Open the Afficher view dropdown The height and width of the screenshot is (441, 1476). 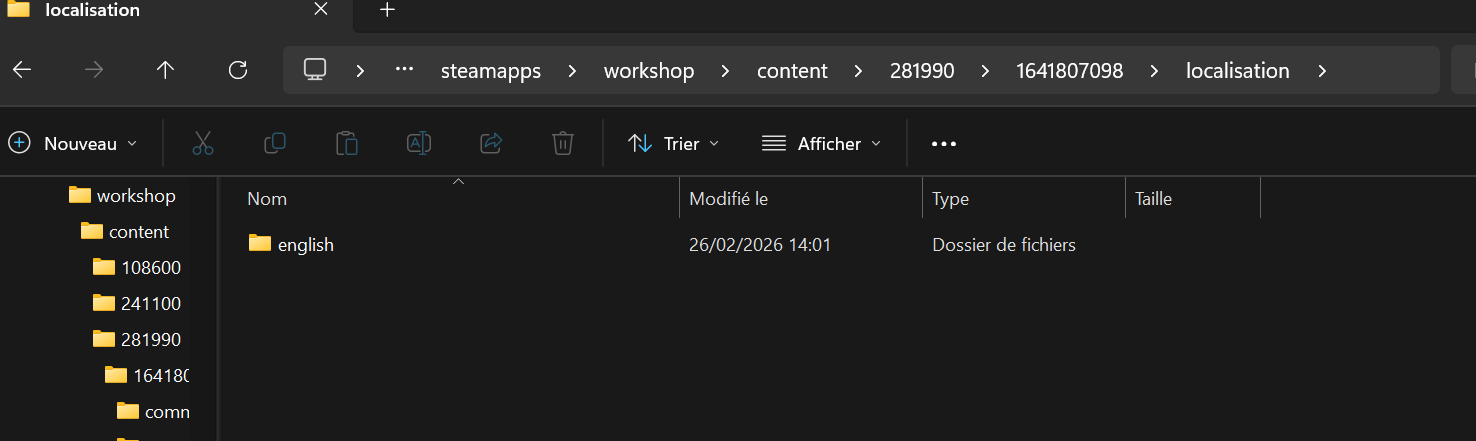(821, 143)
